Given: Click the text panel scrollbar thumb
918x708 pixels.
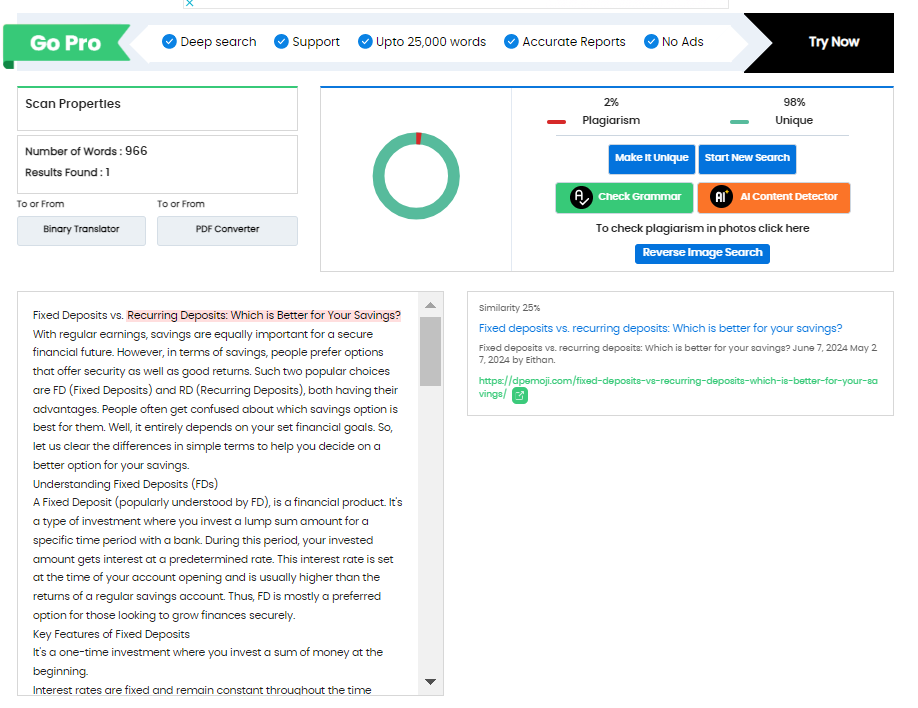Looking at the screenshot, I should [x=430, y=351].
